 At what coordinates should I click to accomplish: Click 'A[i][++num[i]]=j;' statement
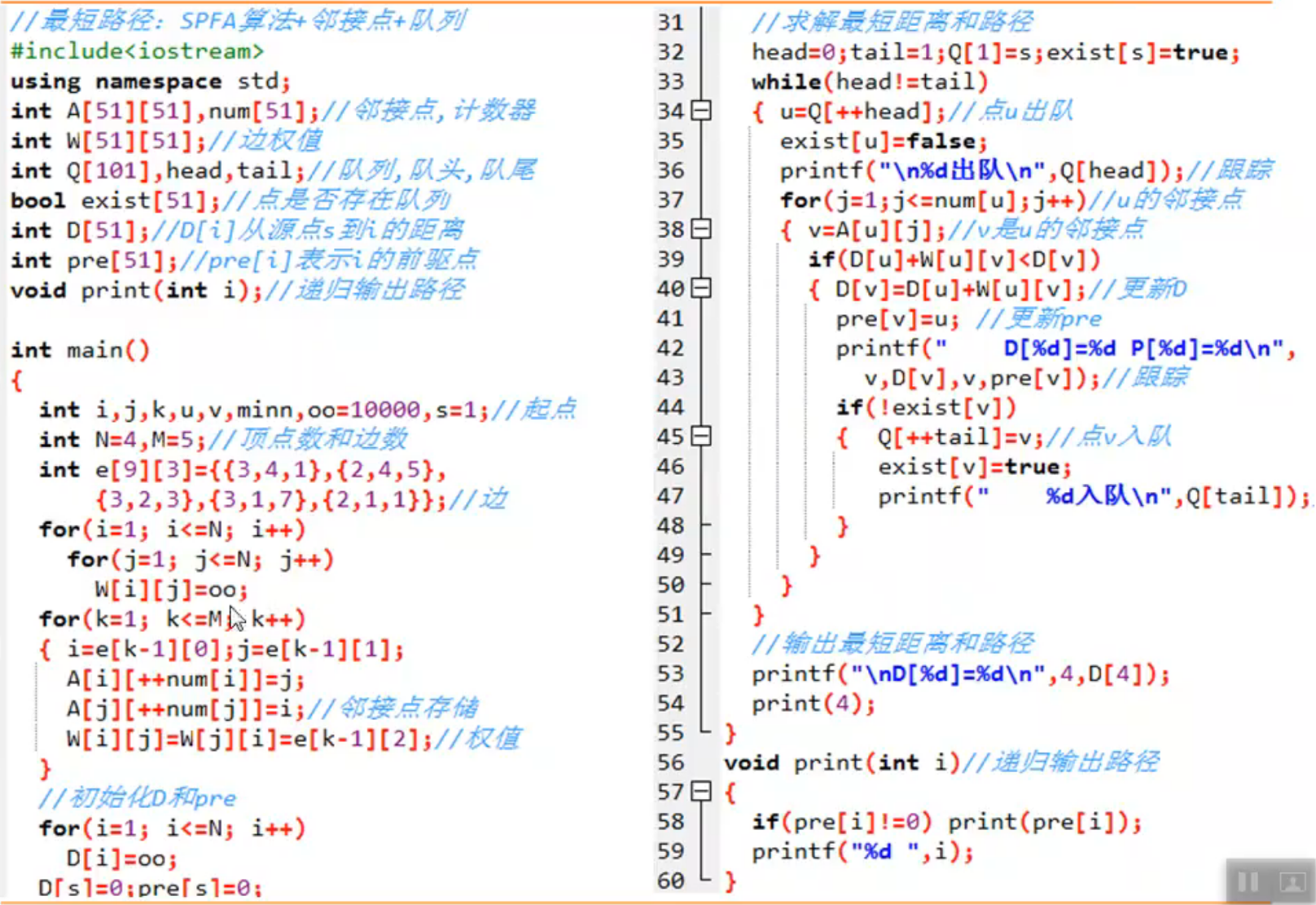click(186, 679)
